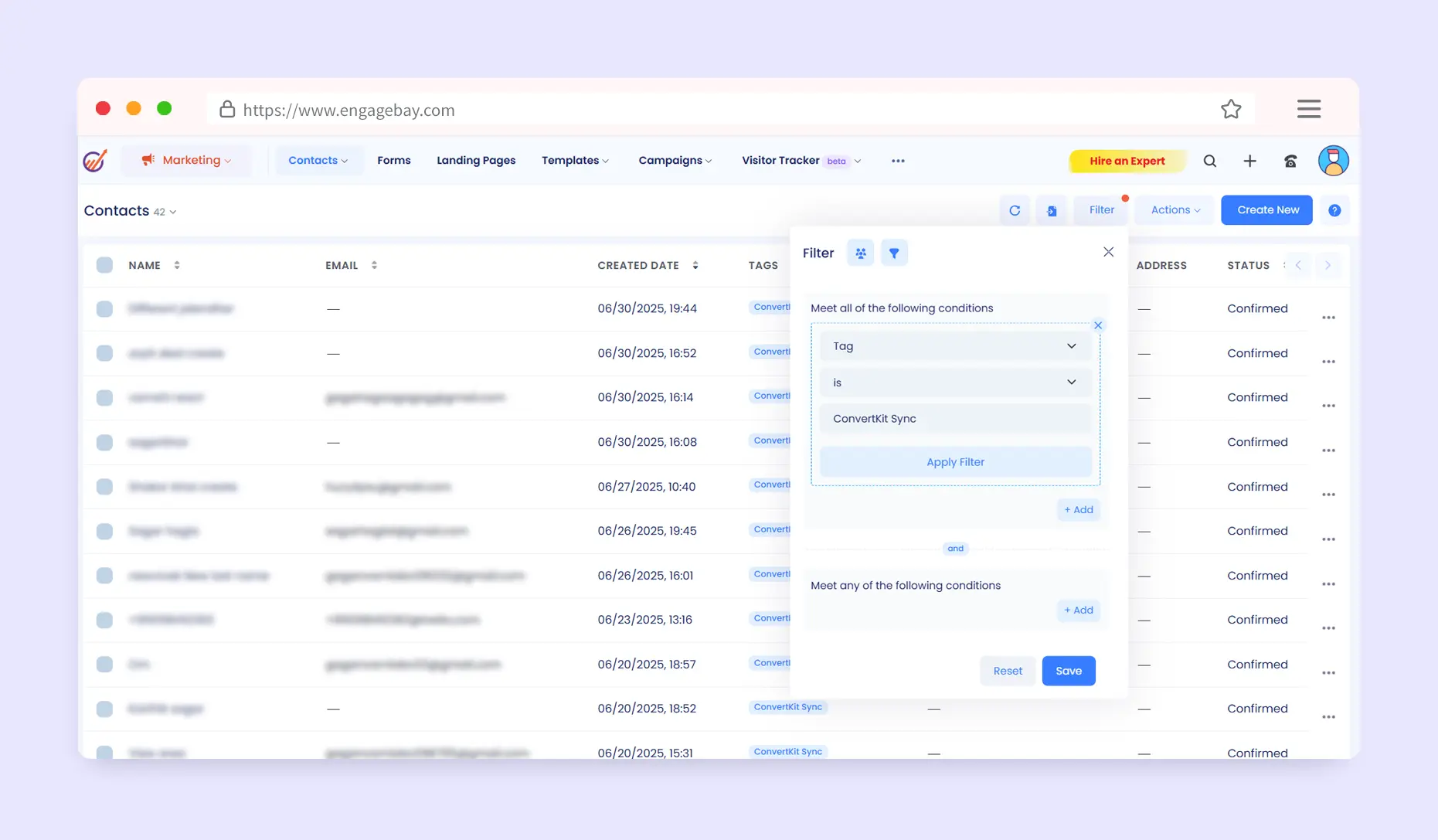Select the contact created 06/30/2025, 16:14
The height and width of the screenshot is (840, 1438).
click(104, 398)
